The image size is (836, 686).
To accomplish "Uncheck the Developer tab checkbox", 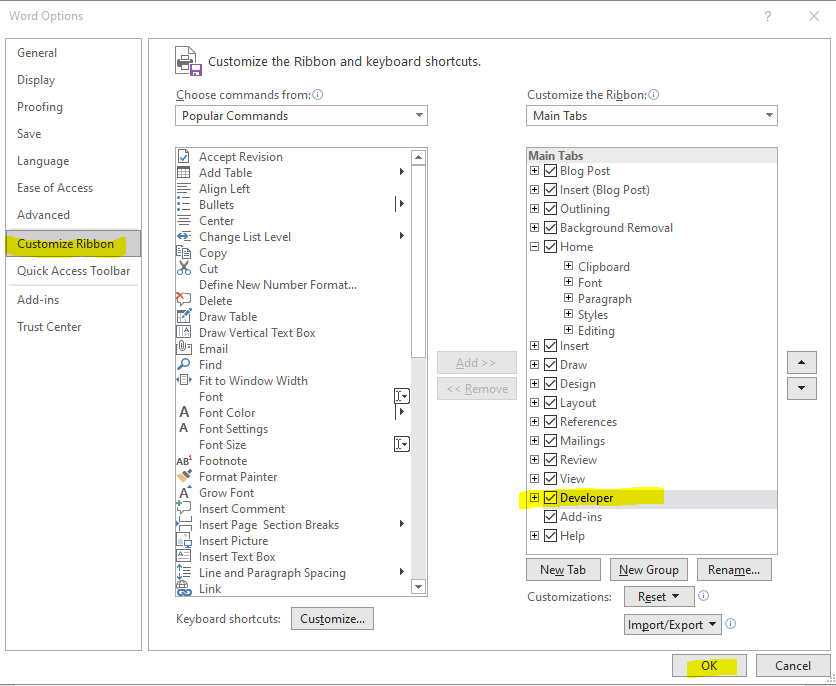I will pyautogui.click(x=550, y=498).
